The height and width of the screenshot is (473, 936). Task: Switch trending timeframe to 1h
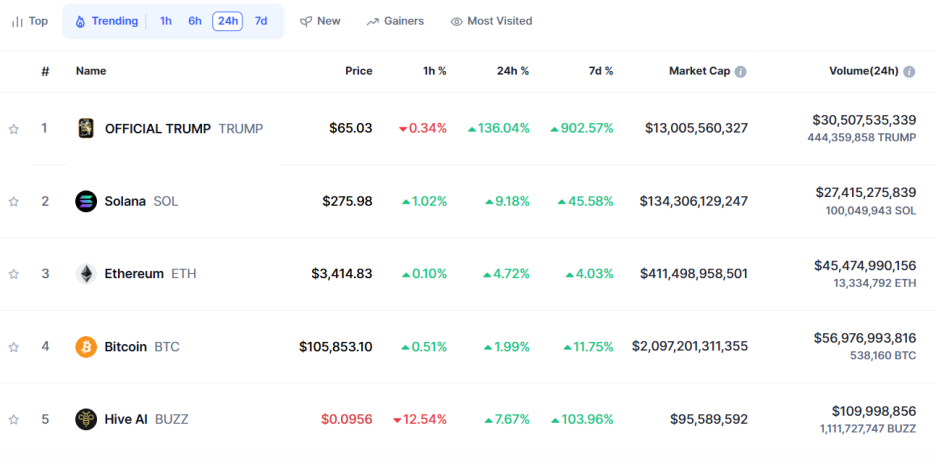click(x=165, y=22)
